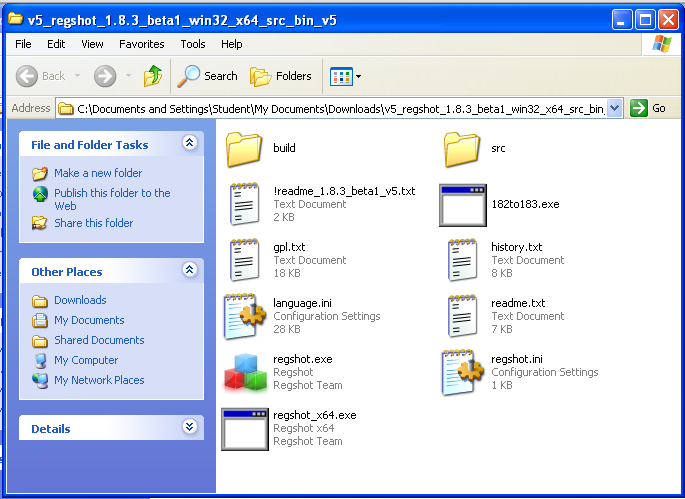The image size is (685, 499).
Task: Click Share this folder link
Action: coord(93,223)
